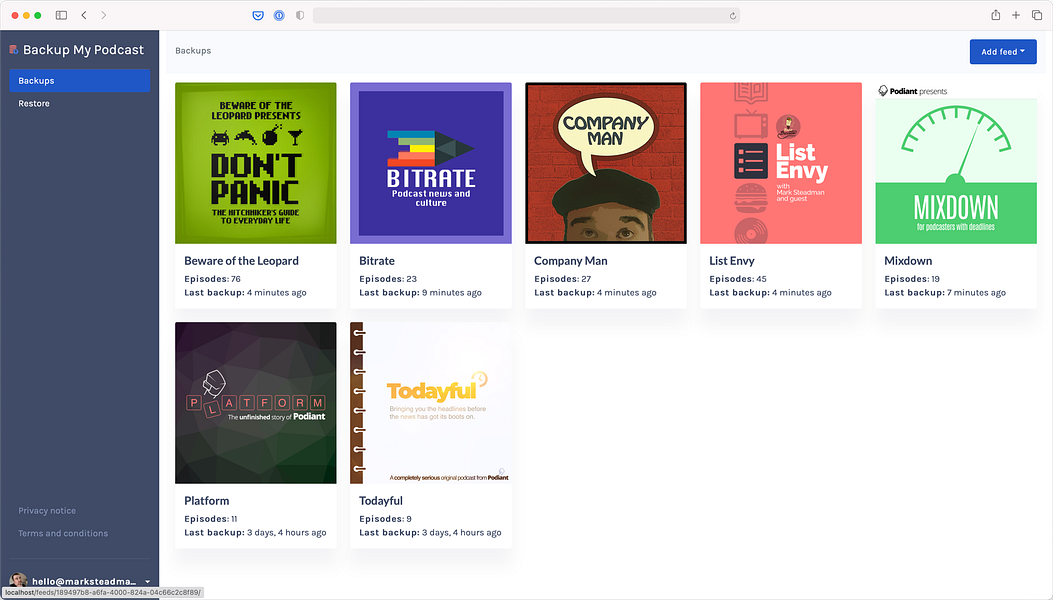
Task: Click 'Episodes: 11' on Platform card
Action: click(211, 519)
